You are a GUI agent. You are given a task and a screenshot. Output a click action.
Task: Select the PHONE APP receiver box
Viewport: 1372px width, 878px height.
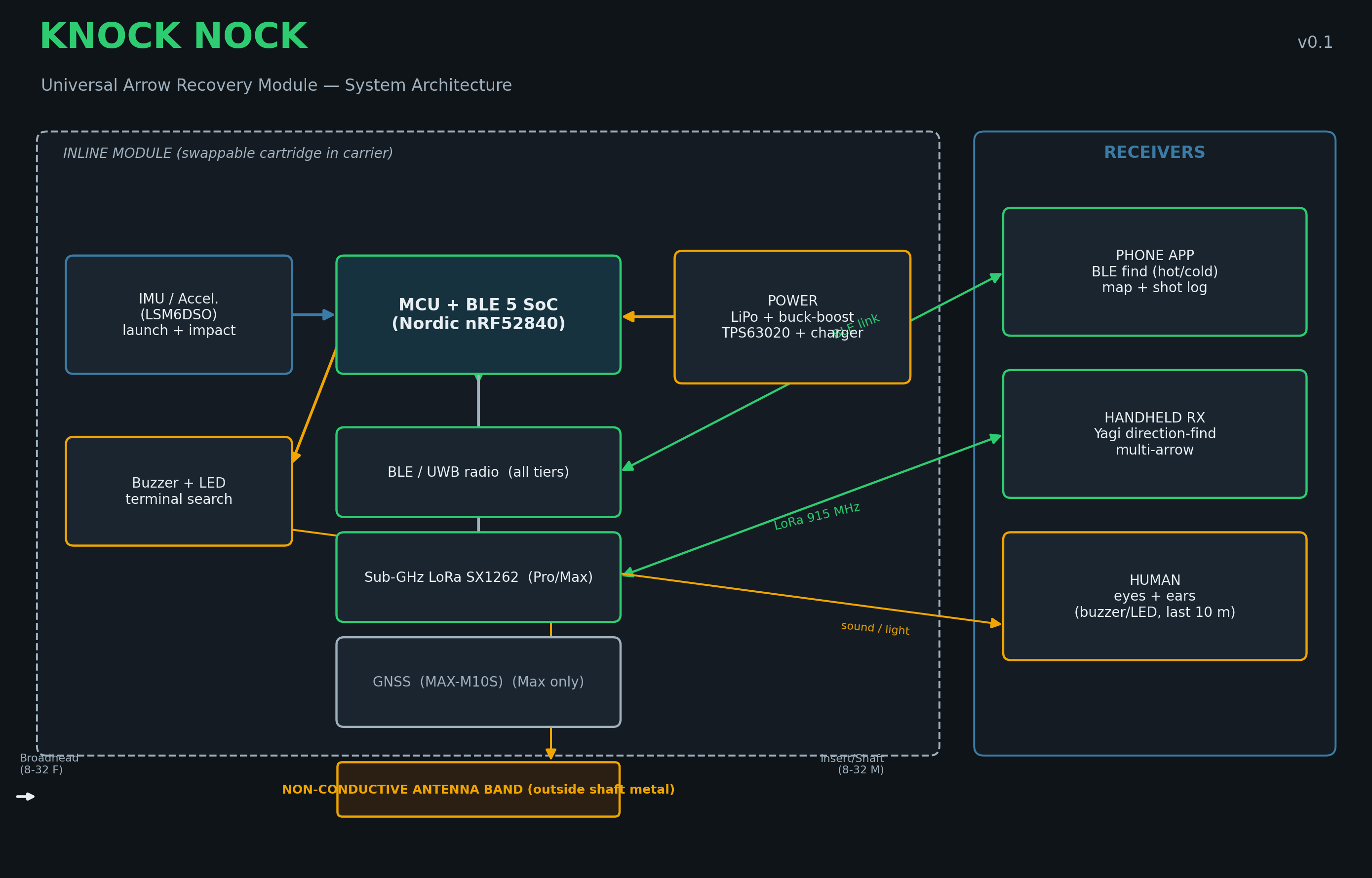point(1155,272)
